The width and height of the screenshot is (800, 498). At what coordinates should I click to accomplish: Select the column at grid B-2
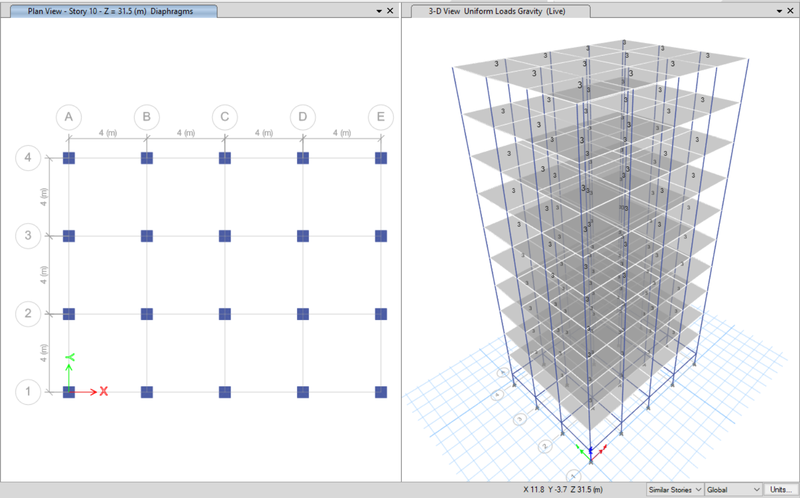[147, 314]
